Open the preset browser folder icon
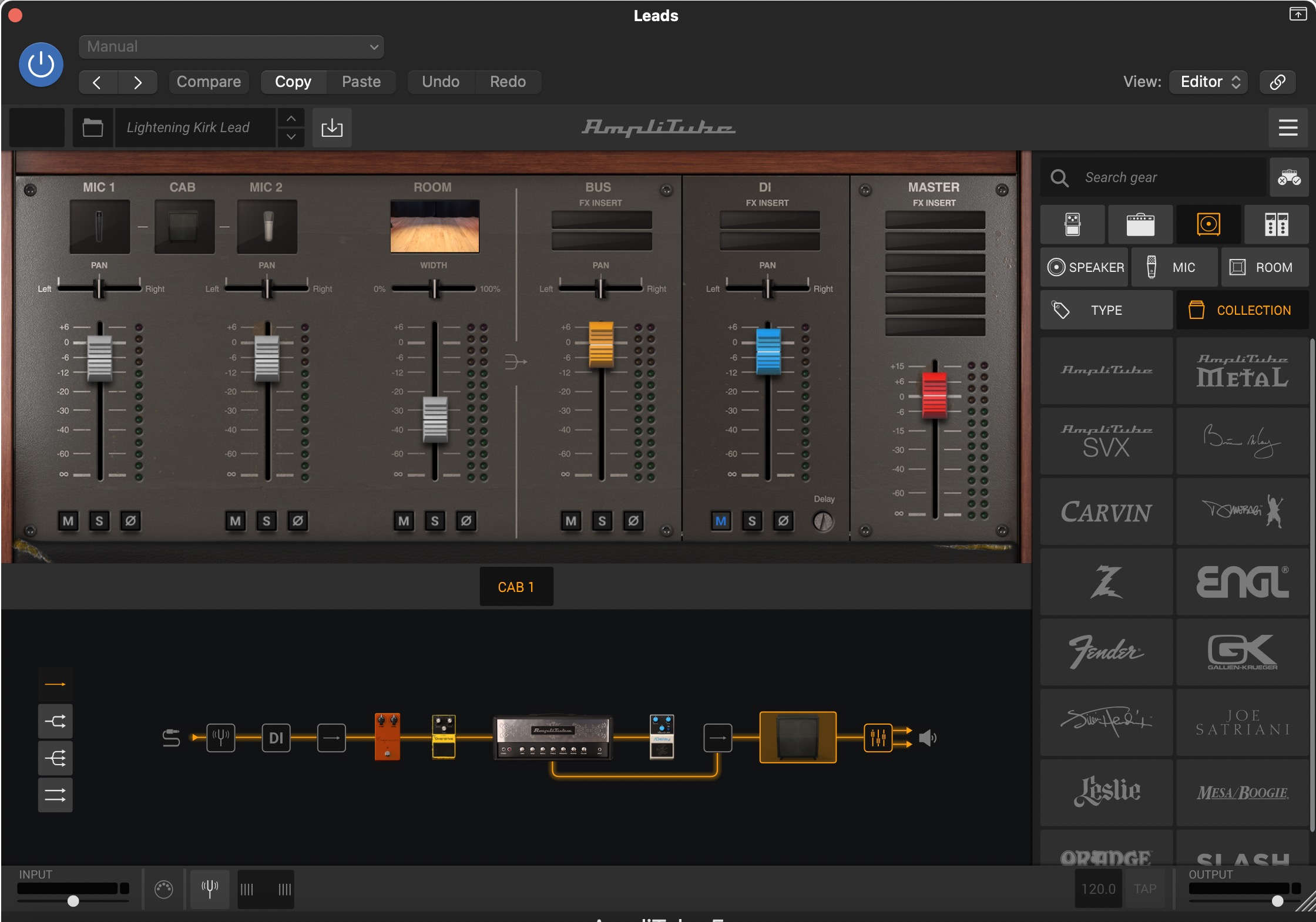This screenshot has height=922, width=1316. 92,127
